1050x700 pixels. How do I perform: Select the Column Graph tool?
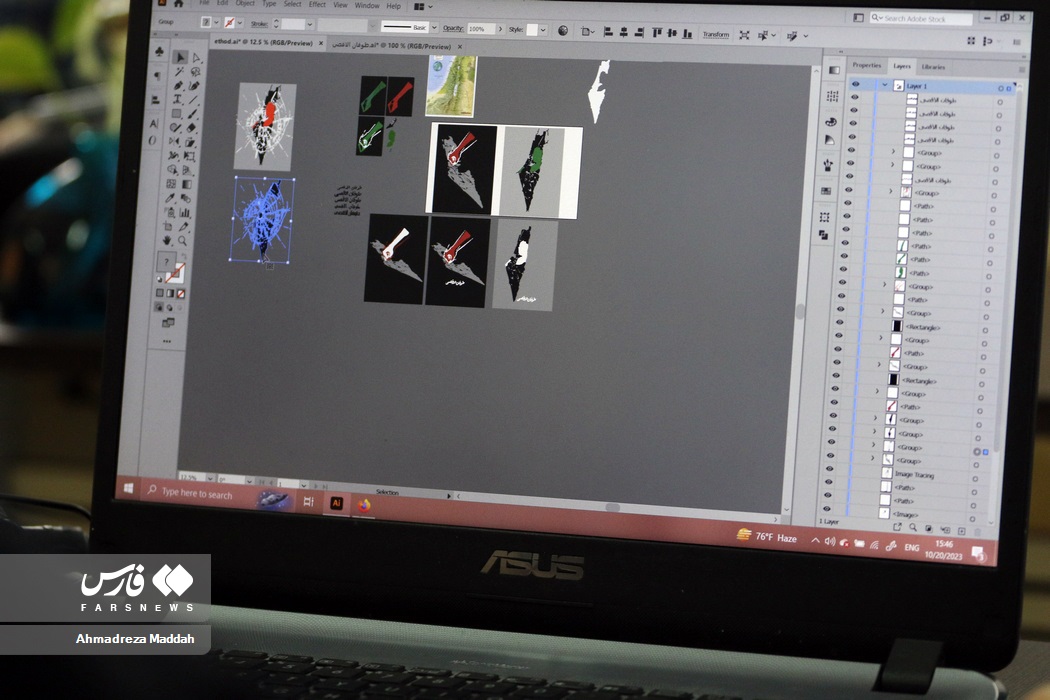184,212
